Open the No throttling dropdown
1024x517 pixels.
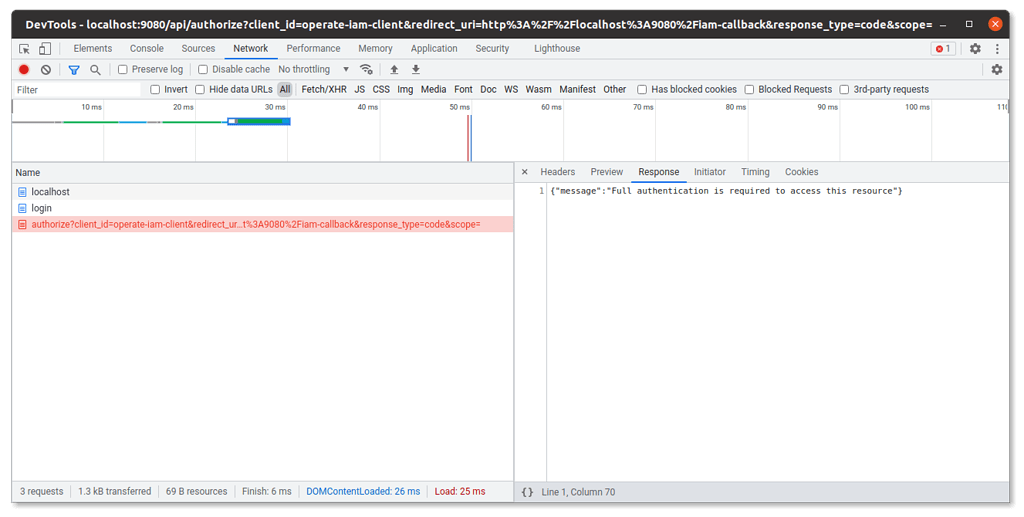coord(313,69)
